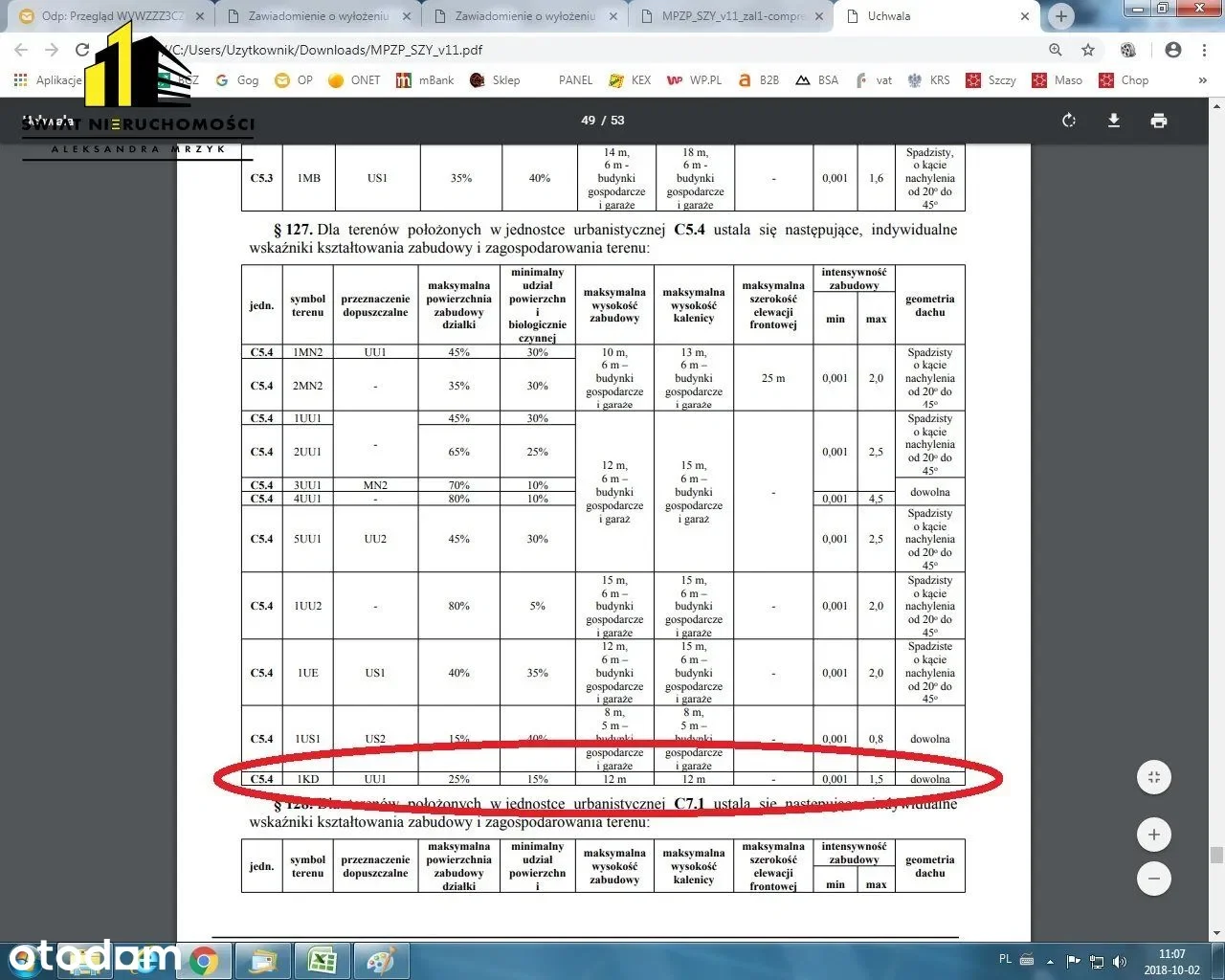Zoom in on the PDF
This screenshot has height=980, width=1225.
coord(1154,835)
